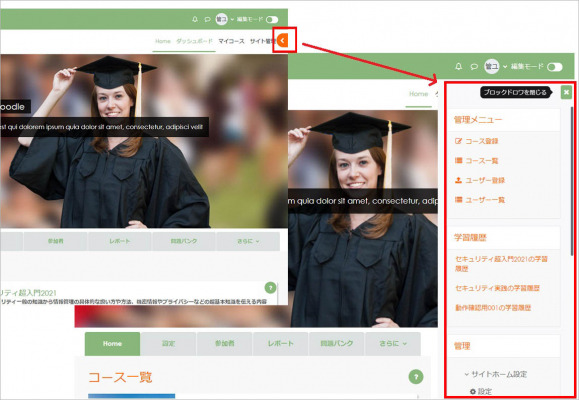Switch to 参加者 tab in drawer-closed screenshot
Screen dimensions: 579x400
55,241
